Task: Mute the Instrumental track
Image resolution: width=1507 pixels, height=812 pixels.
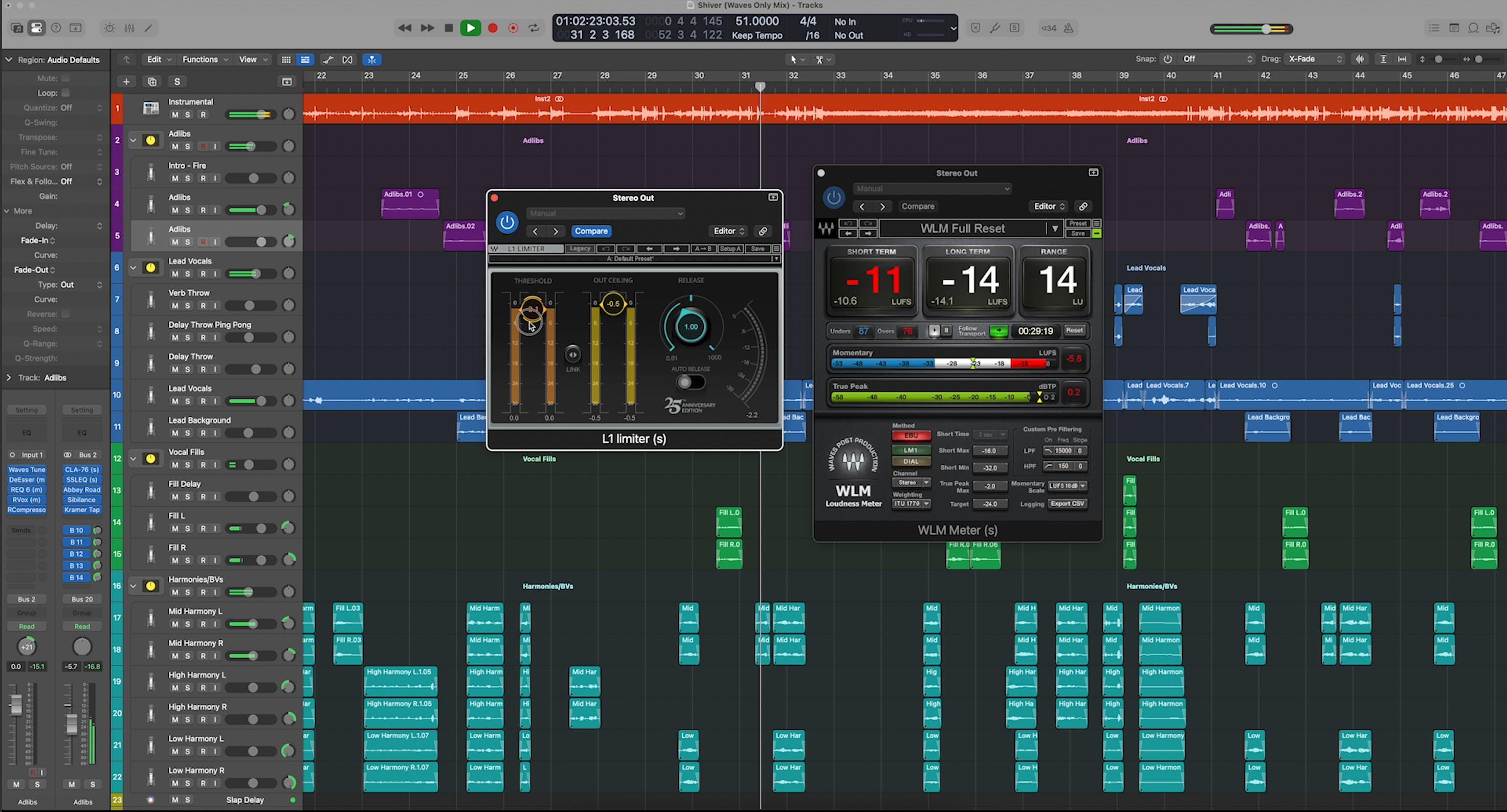Action: [x=174, y=115]
